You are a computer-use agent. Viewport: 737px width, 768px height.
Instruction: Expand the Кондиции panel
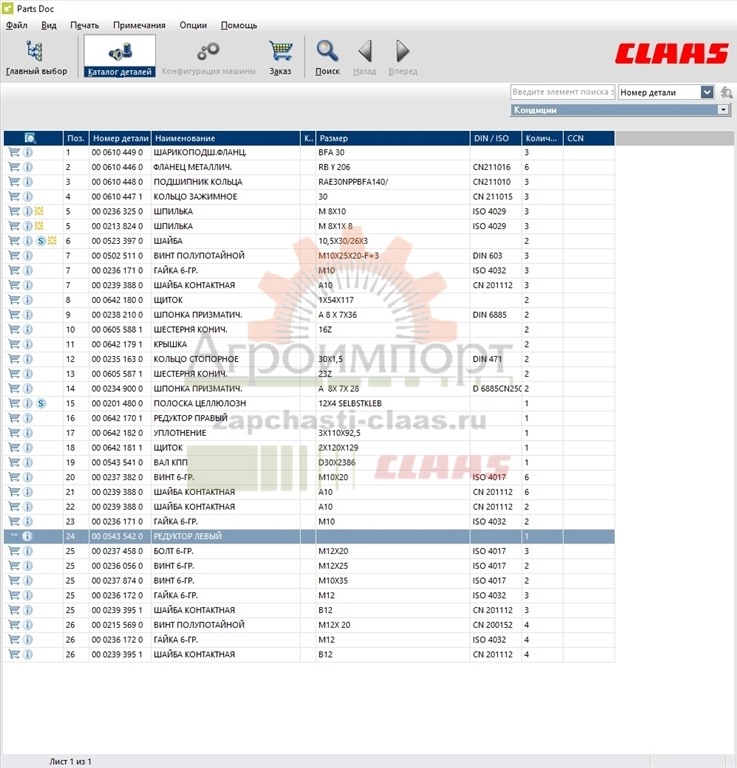click(x=723, y=110)
